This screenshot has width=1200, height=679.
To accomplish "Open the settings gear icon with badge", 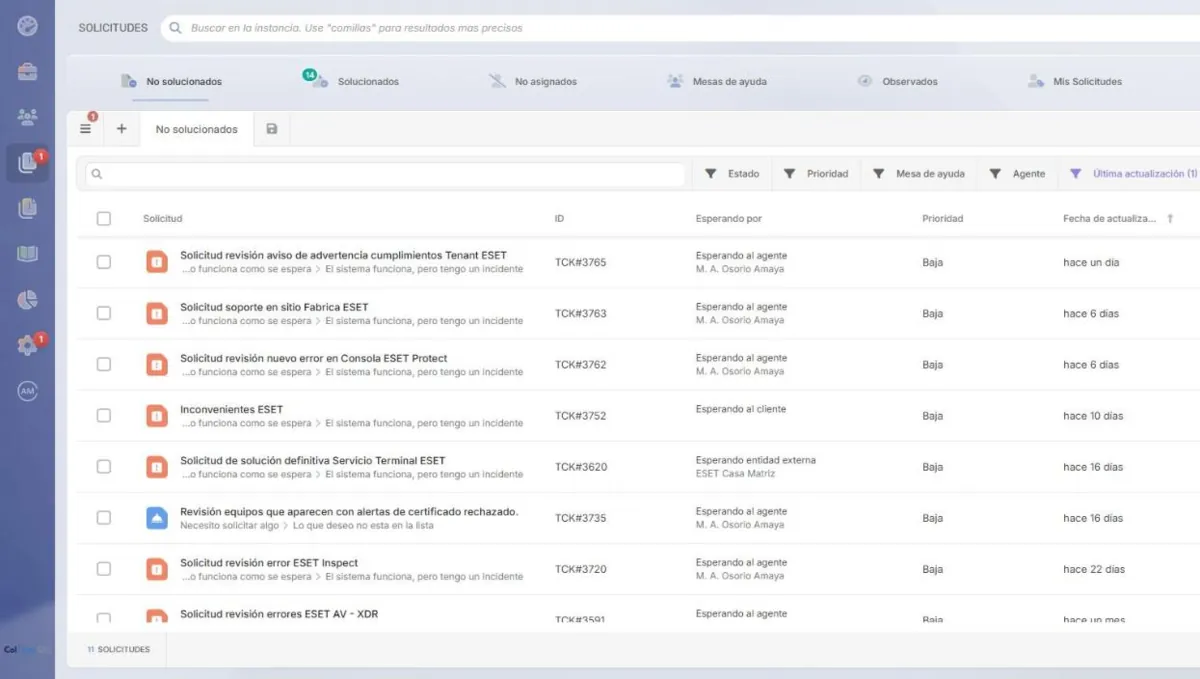I will click(27, 345).
